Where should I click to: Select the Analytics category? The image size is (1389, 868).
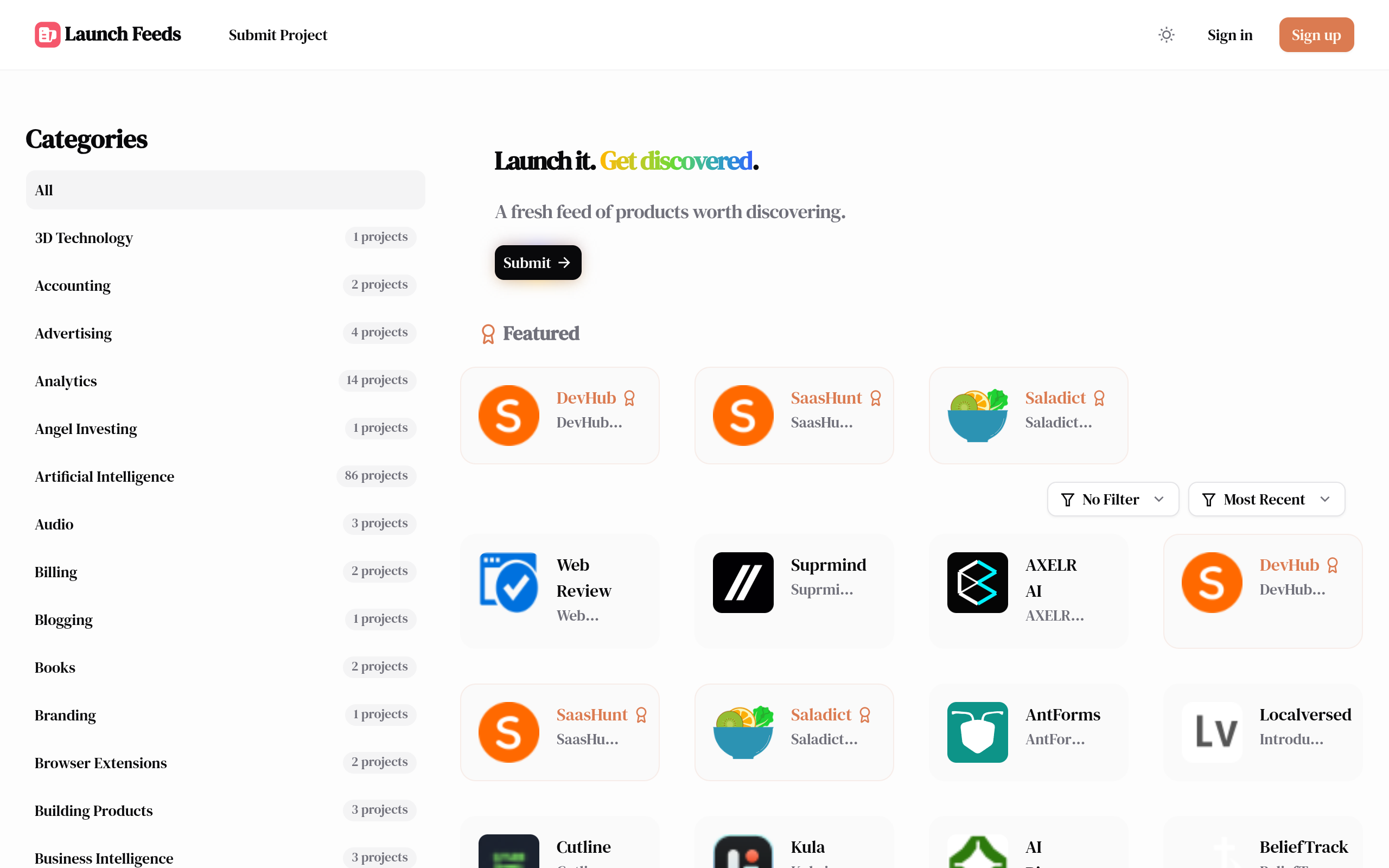(226, 381)
